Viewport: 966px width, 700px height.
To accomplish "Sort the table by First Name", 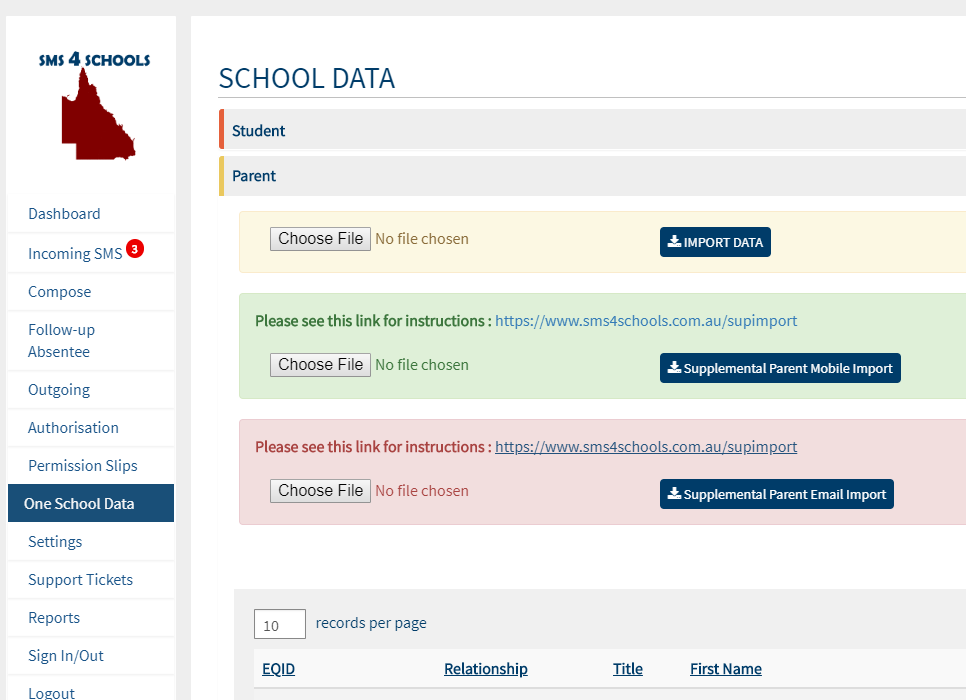I will pos(725,668).
